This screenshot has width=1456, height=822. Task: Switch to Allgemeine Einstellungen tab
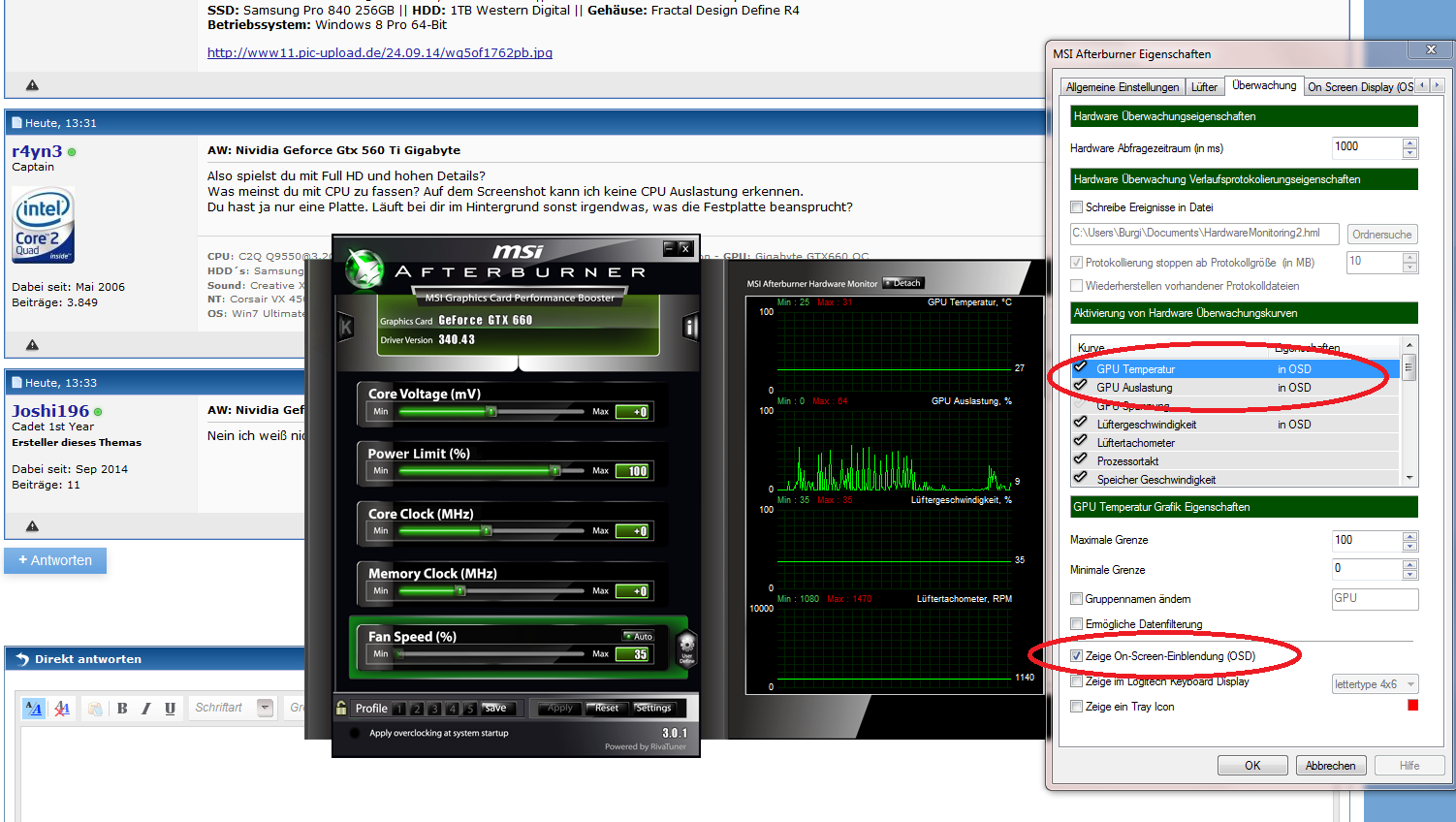(x=1123, y=87)
